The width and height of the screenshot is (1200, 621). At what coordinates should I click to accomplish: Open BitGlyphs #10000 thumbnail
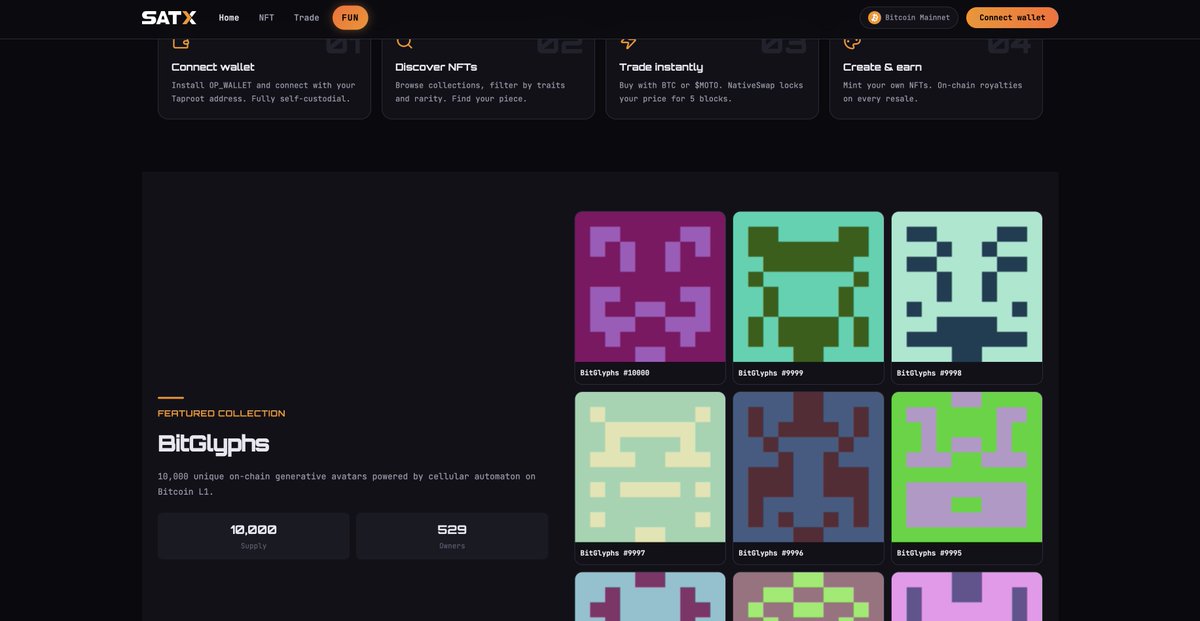650,286
